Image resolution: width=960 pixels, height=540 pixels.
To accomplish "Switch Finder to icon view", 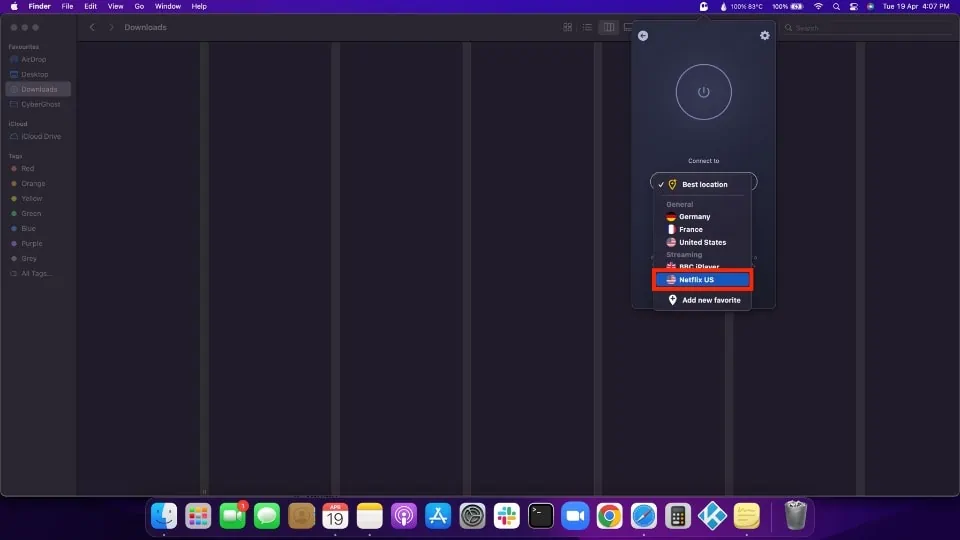I will point(568,28).
